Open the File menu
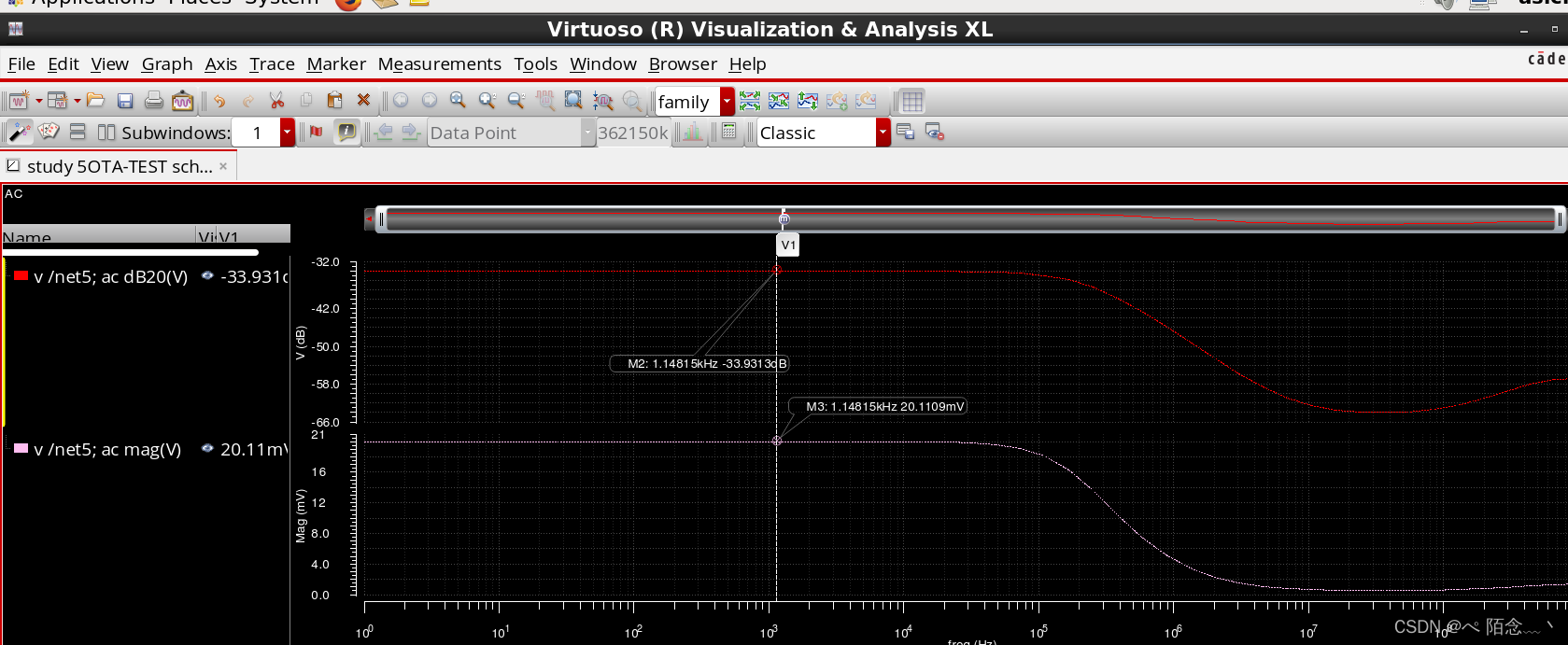Image resolution: width=1568 pixels, height=645 pixels. pyautogui.click(x=21, y=64)
